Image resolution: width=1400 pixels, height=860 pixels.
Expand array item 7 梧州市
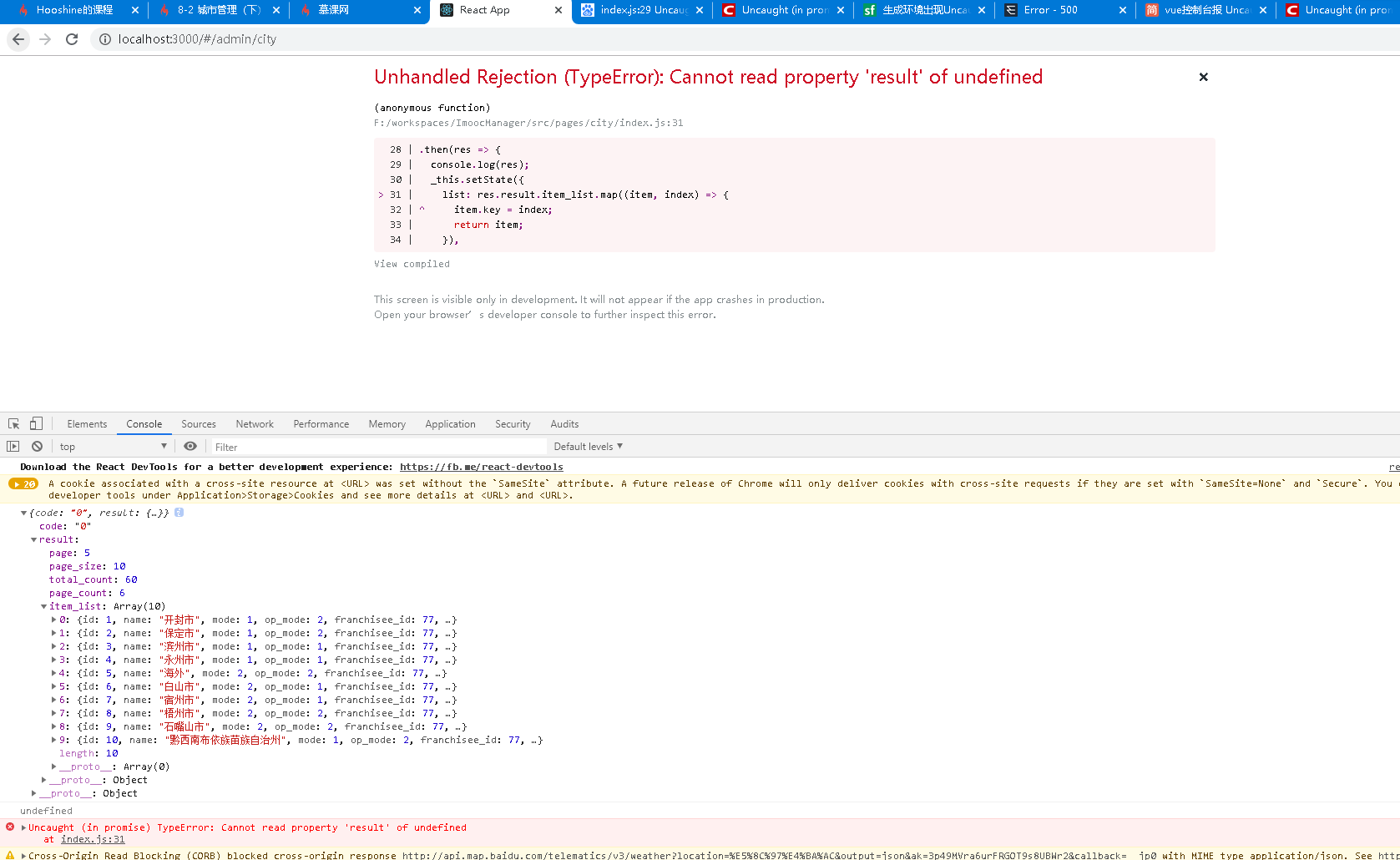[54, 714]
